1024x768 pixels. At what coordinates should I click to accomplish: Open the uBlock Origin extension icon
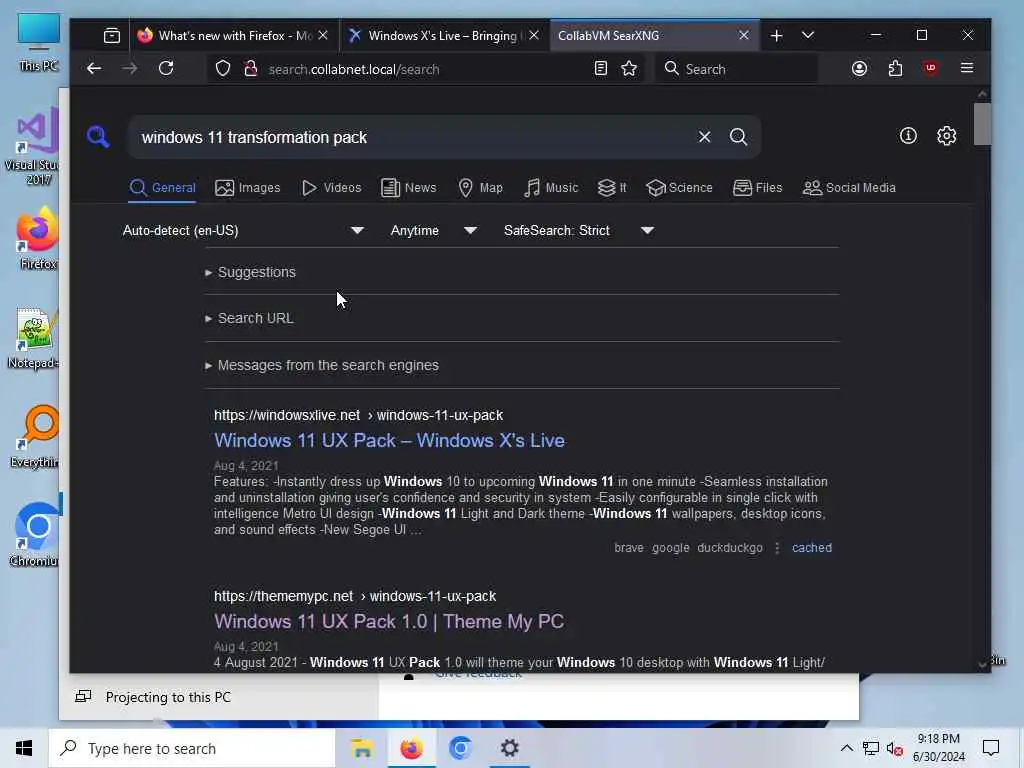pos(931,69)
